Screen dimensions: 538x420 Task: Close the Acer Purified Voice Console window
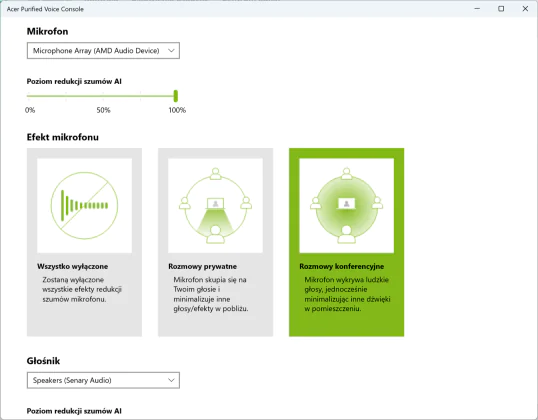pos(525,9)
